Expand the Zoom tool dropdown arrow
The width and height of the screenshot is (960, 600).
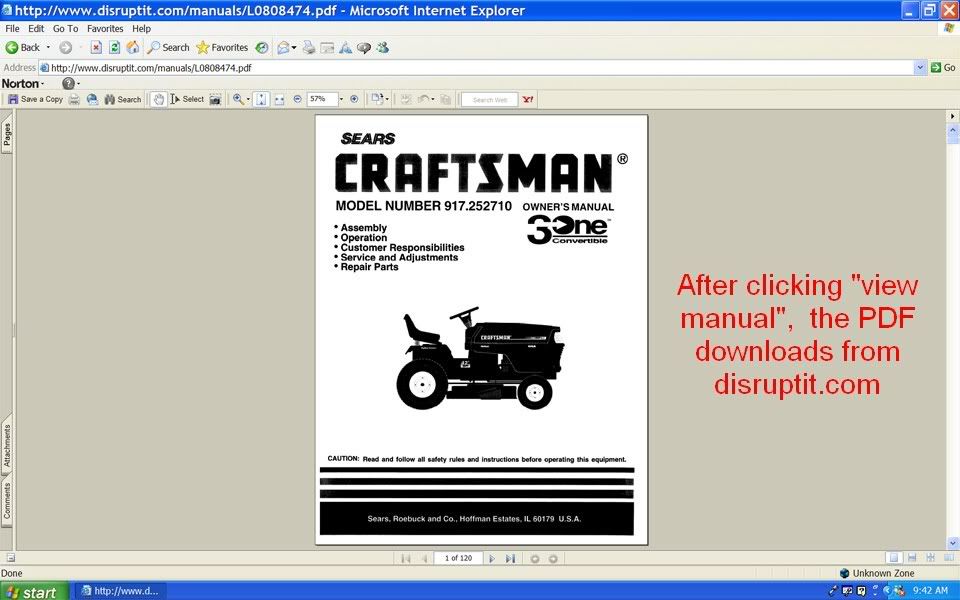pos(248,99)
